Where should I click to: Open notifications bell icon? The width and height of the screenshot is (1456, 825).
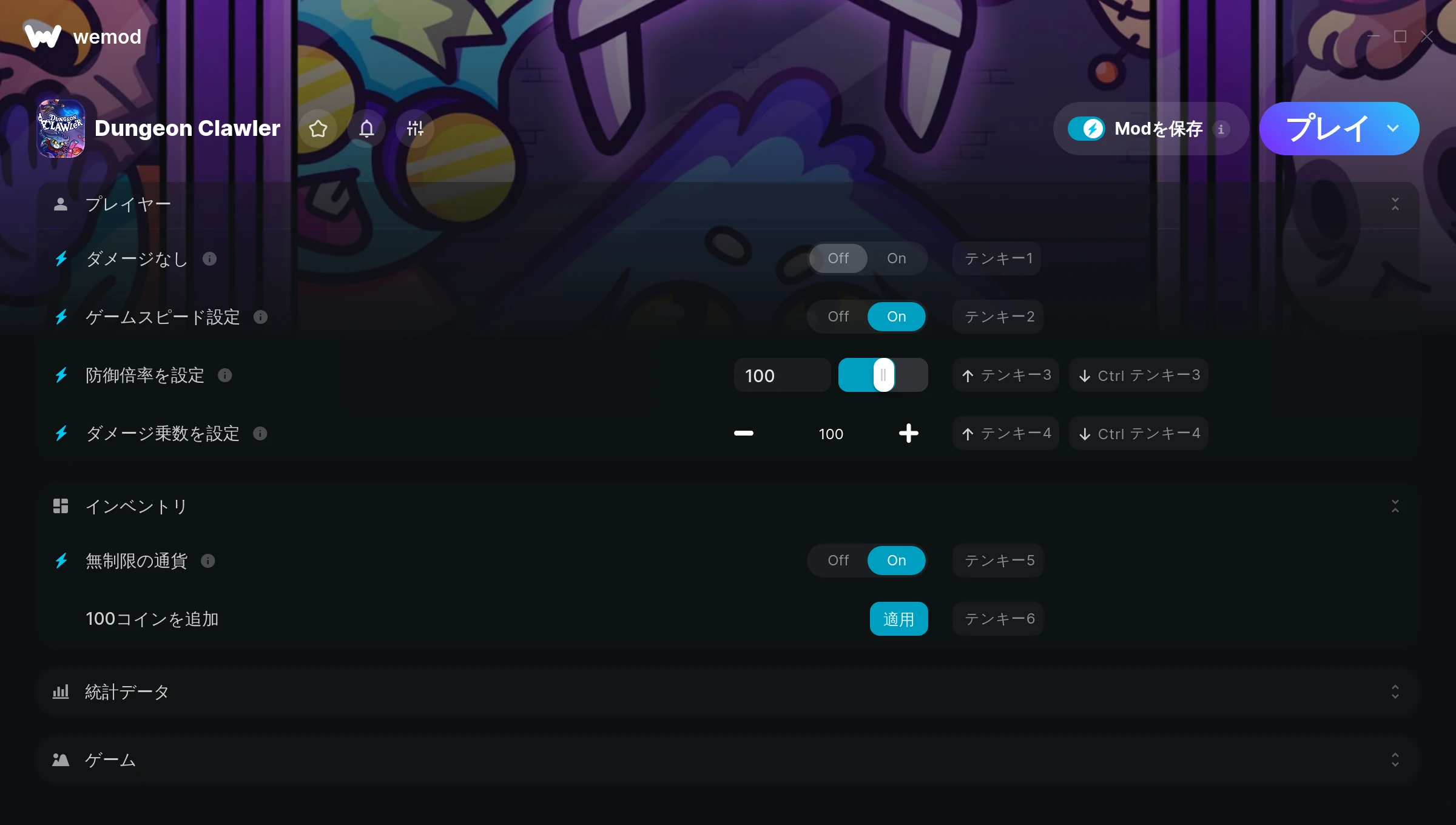click(366, 129)
